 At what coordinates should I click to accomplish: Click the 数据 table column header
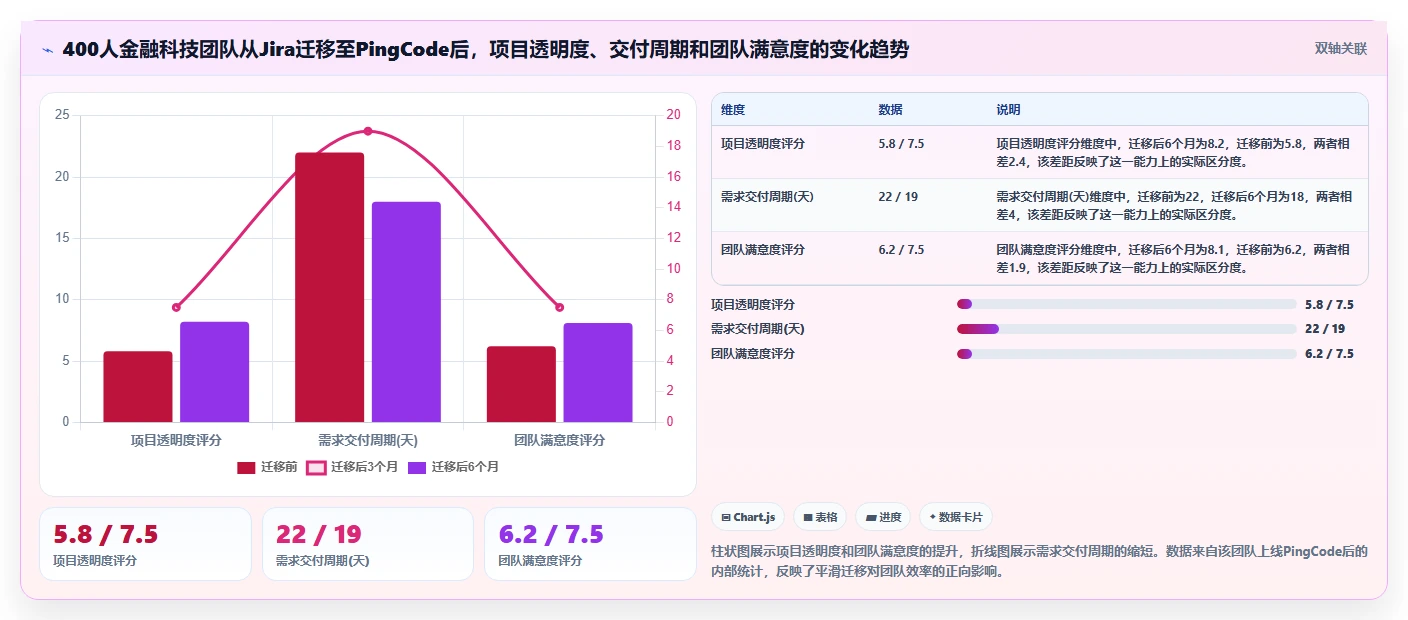(x=890, y=109)
